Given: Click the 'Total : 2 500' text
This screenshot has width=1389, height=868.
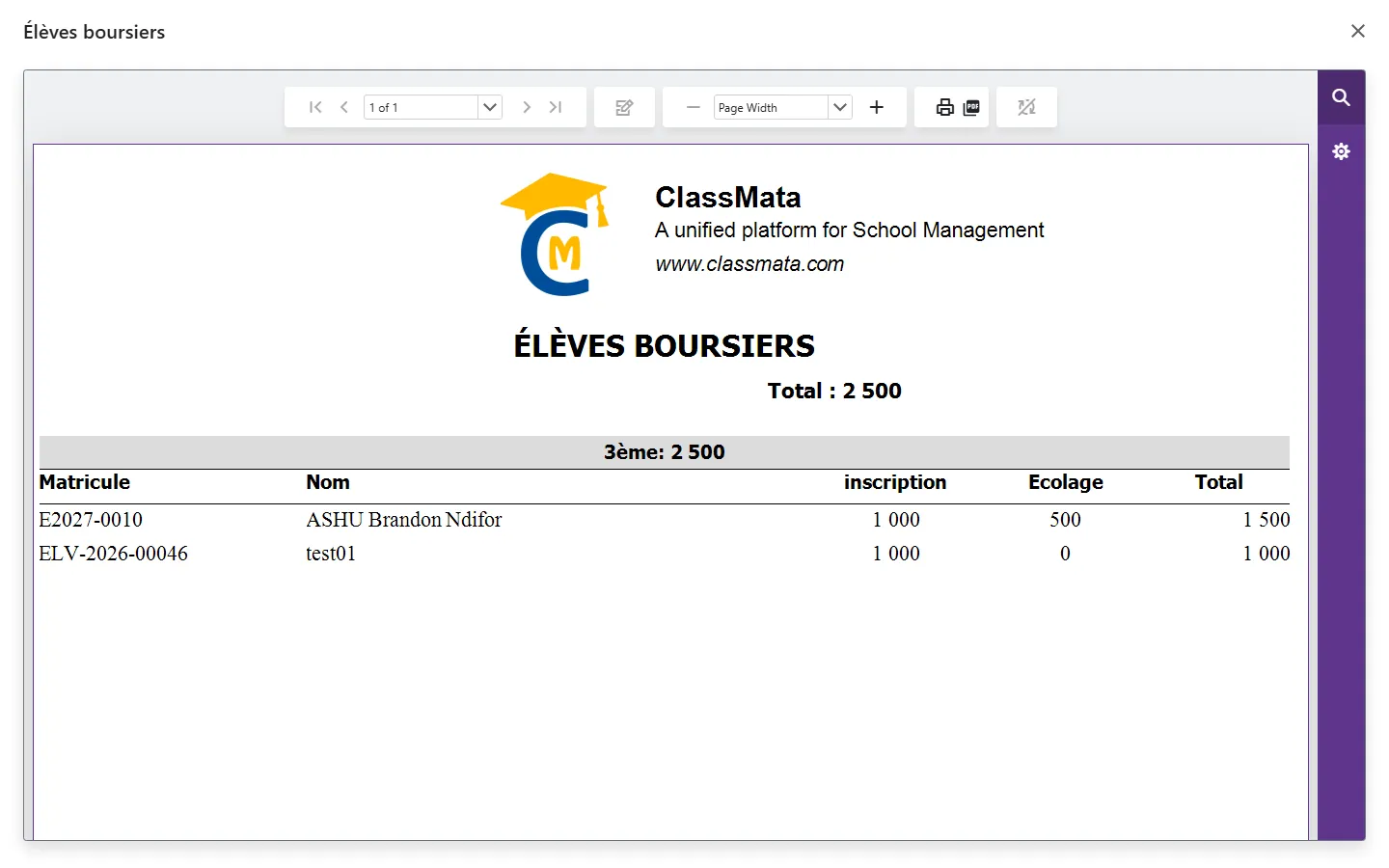Looking at the screenshot, I should pyautogui.click(x=834, y=391).
